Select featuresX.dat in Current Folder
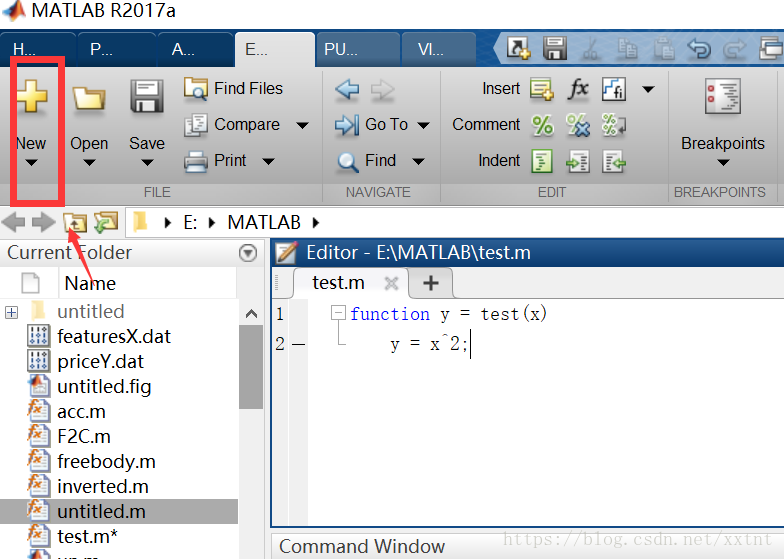This screenshot has width=784, height=559. coord(114,336)
